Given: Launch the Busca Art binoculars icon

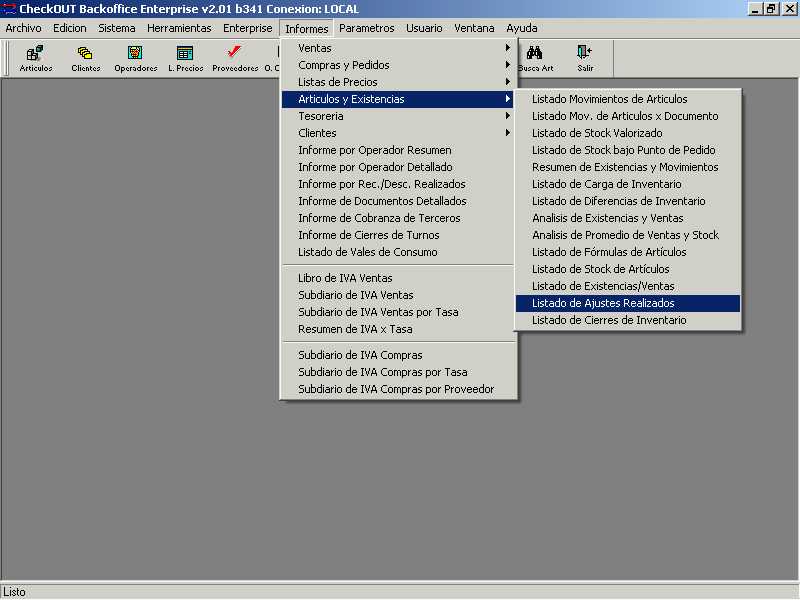Looking at the screenshot, I should pos(535,59).
